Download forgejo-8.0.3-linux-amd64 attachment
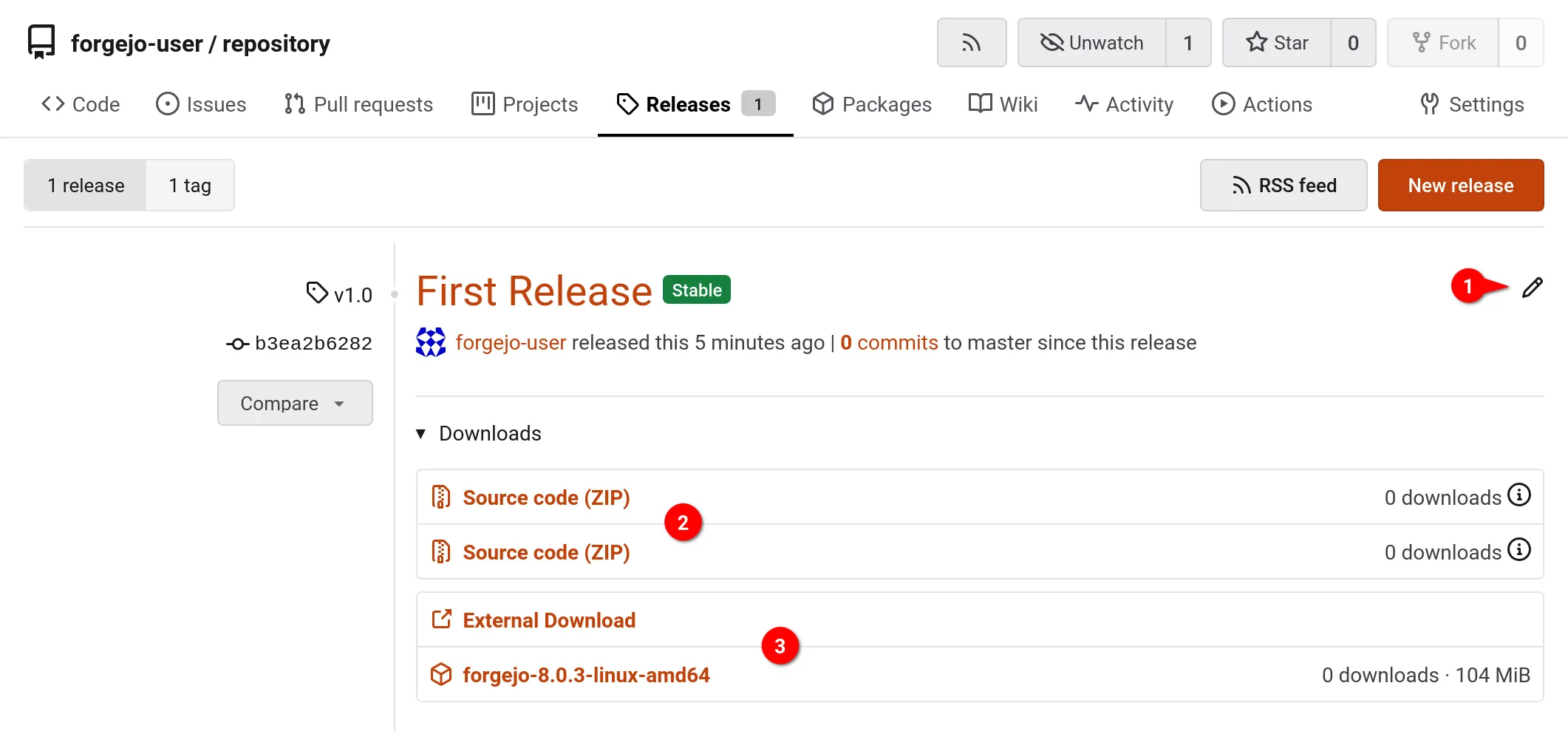Image resolution: width=1568 pixels, height=751 pixels. click(586, 675)
